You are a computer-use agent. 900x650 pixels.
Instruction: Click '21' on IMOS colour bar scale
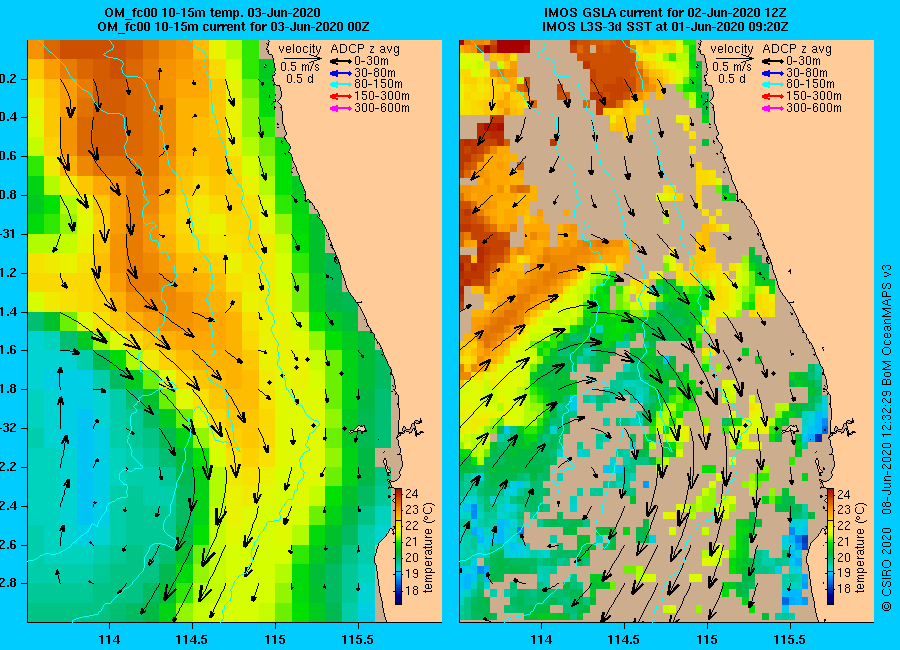click(844, 541)
